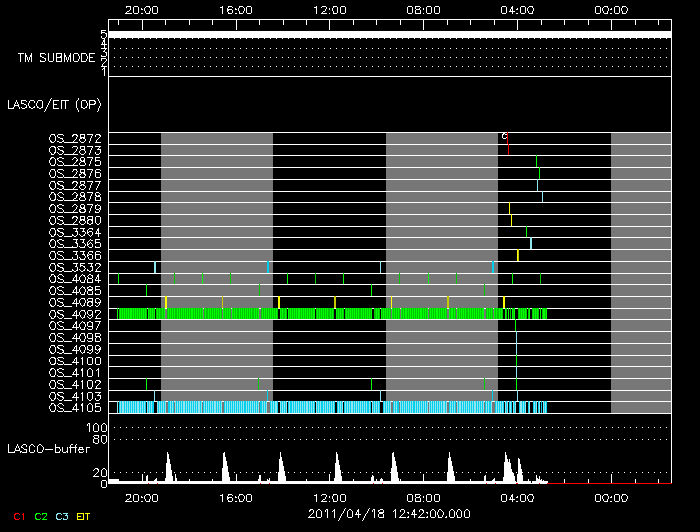The height and width of the screenshot is (532, 700).
Task: Click the red marker in OS_2872 row
Action: (x=508, y=138)
